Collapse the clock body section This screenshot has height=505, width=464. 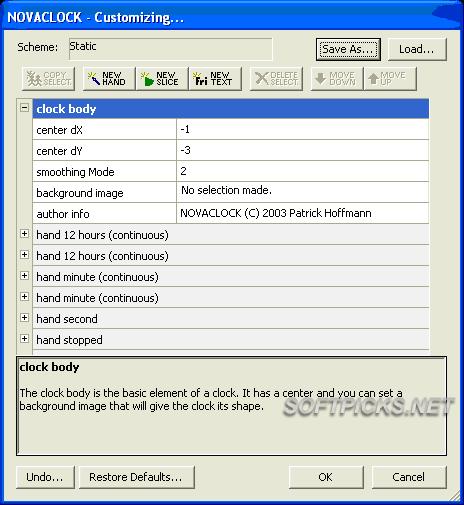coord(24,108)
